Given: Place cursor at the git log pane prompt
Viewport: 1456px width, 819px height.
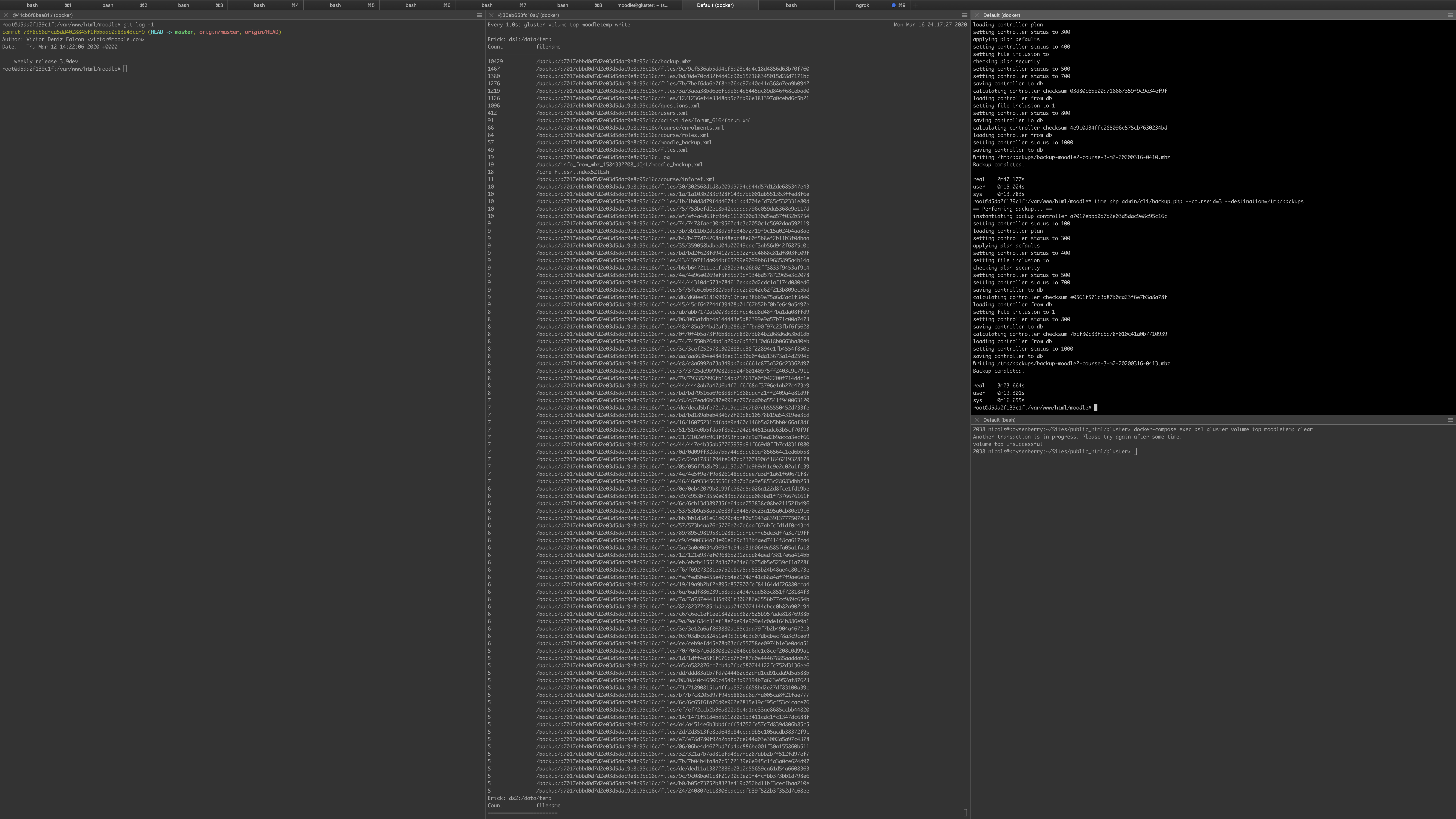Looking at the screenshot, I should [125, 69].
